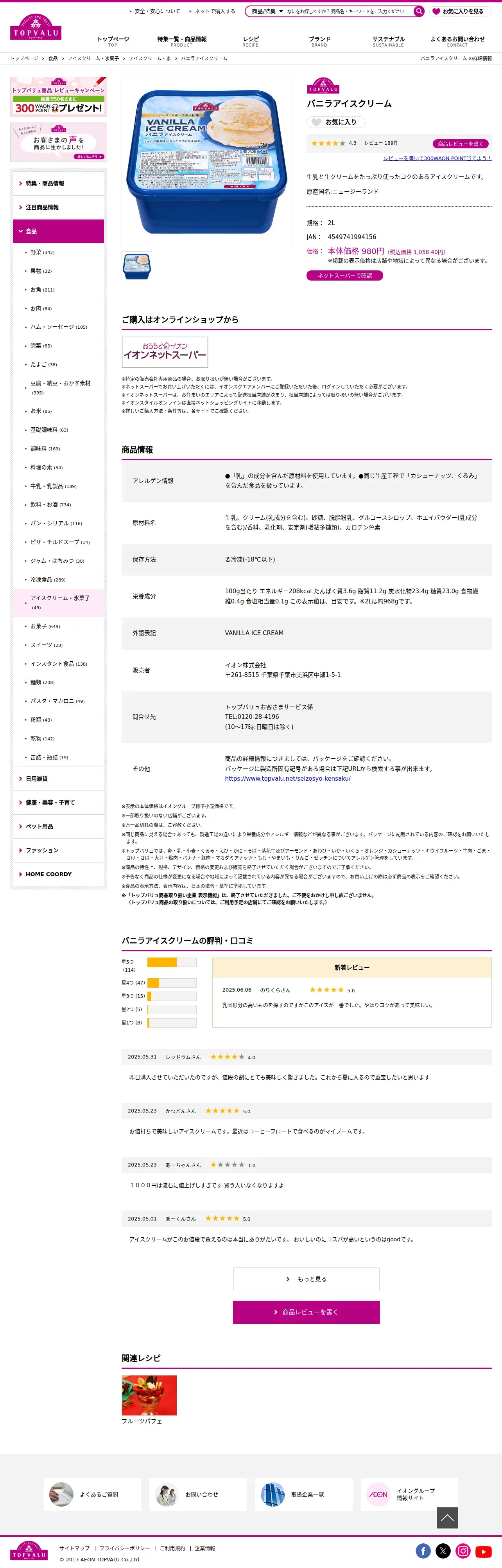The height and width of the screenshot is (1568, 502).
Task: Click the よくあるご質問 footer image
Action: [61, 1494]
